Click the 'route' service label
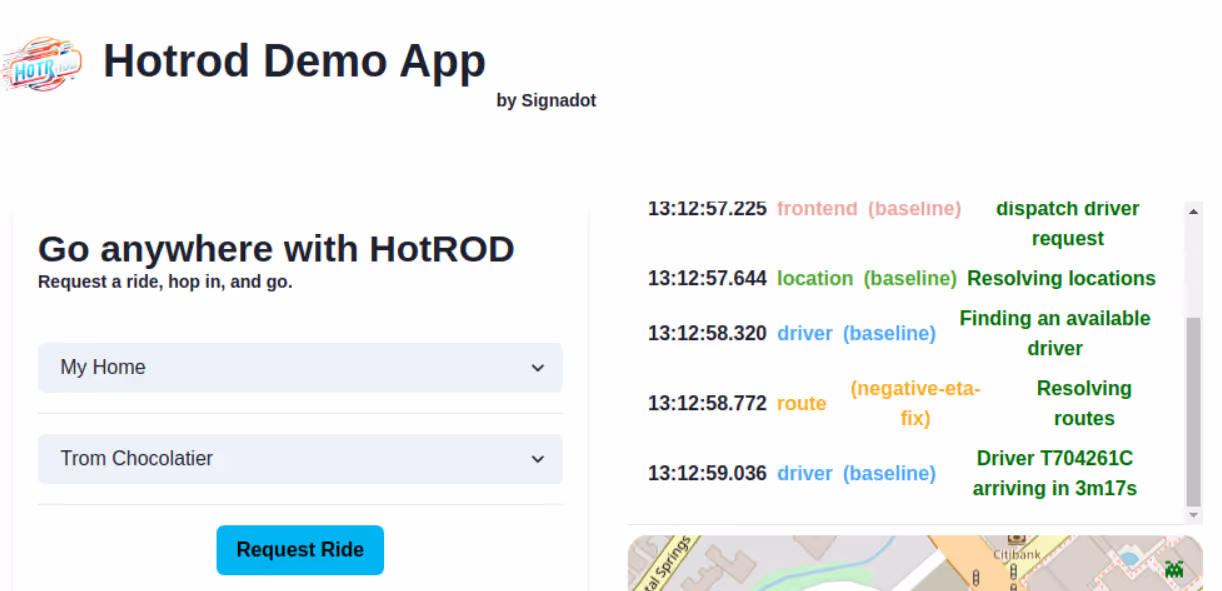Screen dimensions: 1222x591 pyautogui.click(x=802, y=403)
